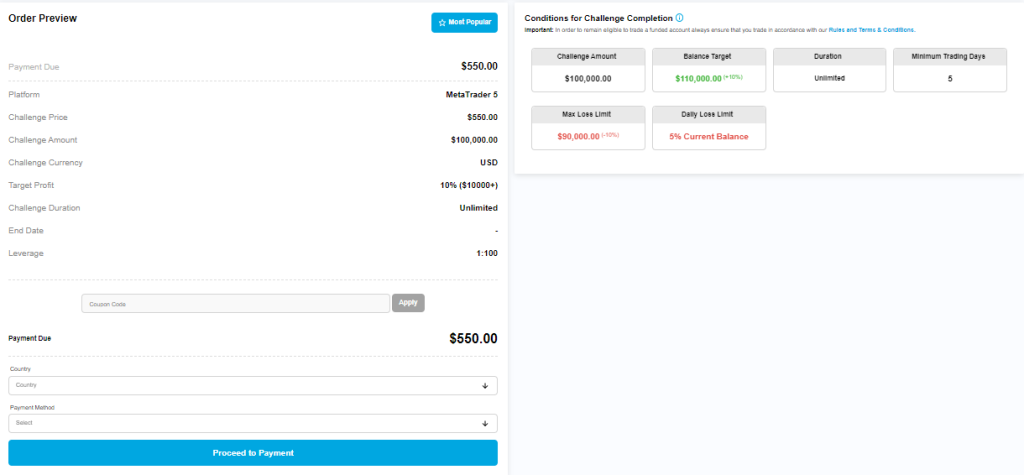Select the Daily Loss Limit card

click(709, 128)
